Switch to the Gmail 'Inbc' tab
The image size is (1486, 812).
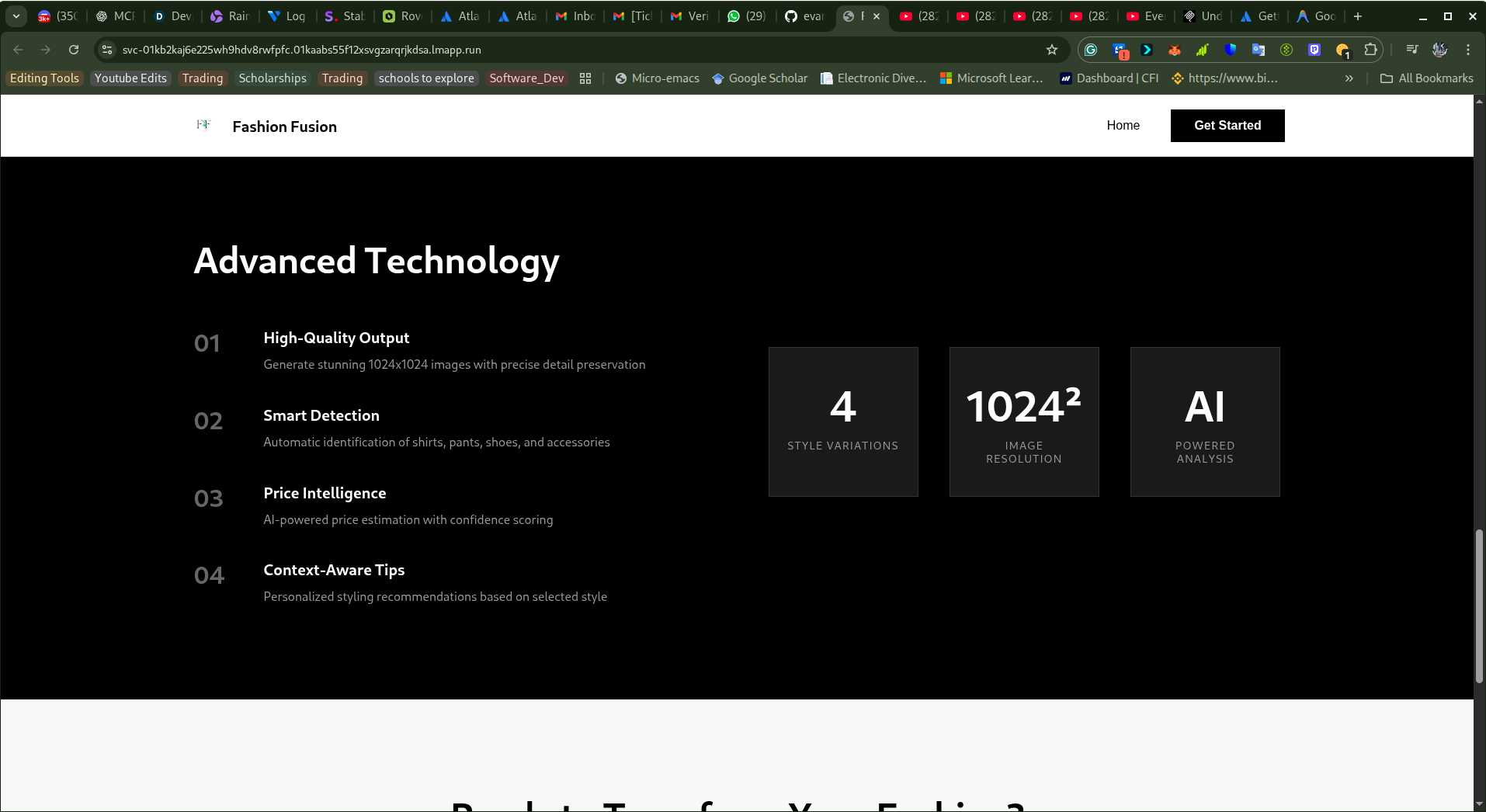pyautogui.click(x=575, y=16)
